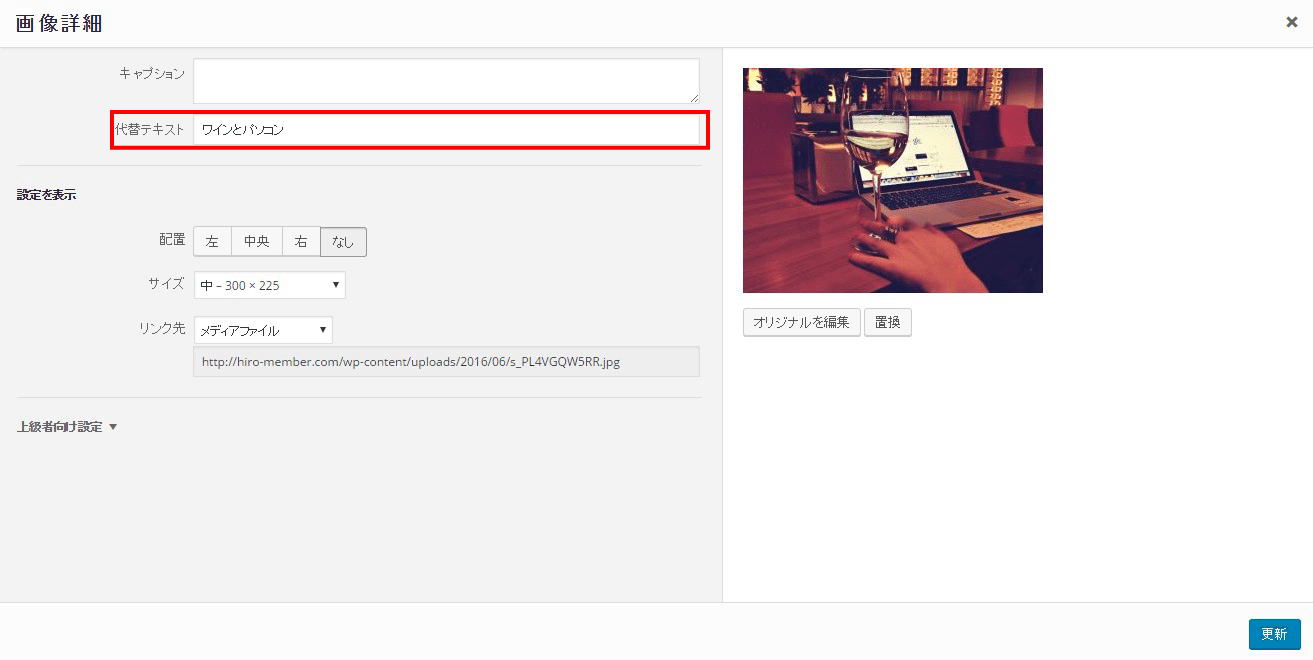
Task: Click the サイズ label
Action: pyautogui.click(x=166, y=284)
